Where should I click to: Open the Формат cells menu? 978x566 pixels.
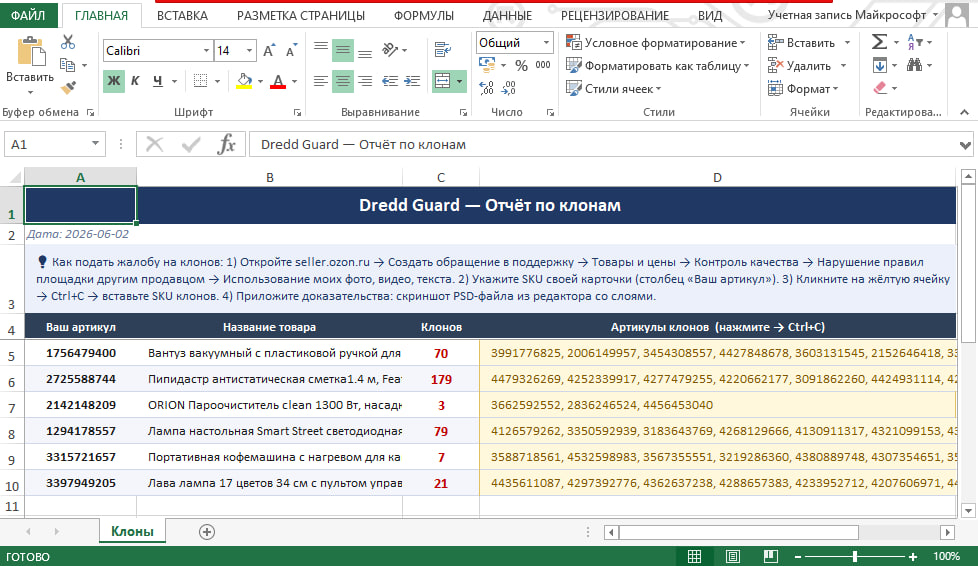click(803, 89)
